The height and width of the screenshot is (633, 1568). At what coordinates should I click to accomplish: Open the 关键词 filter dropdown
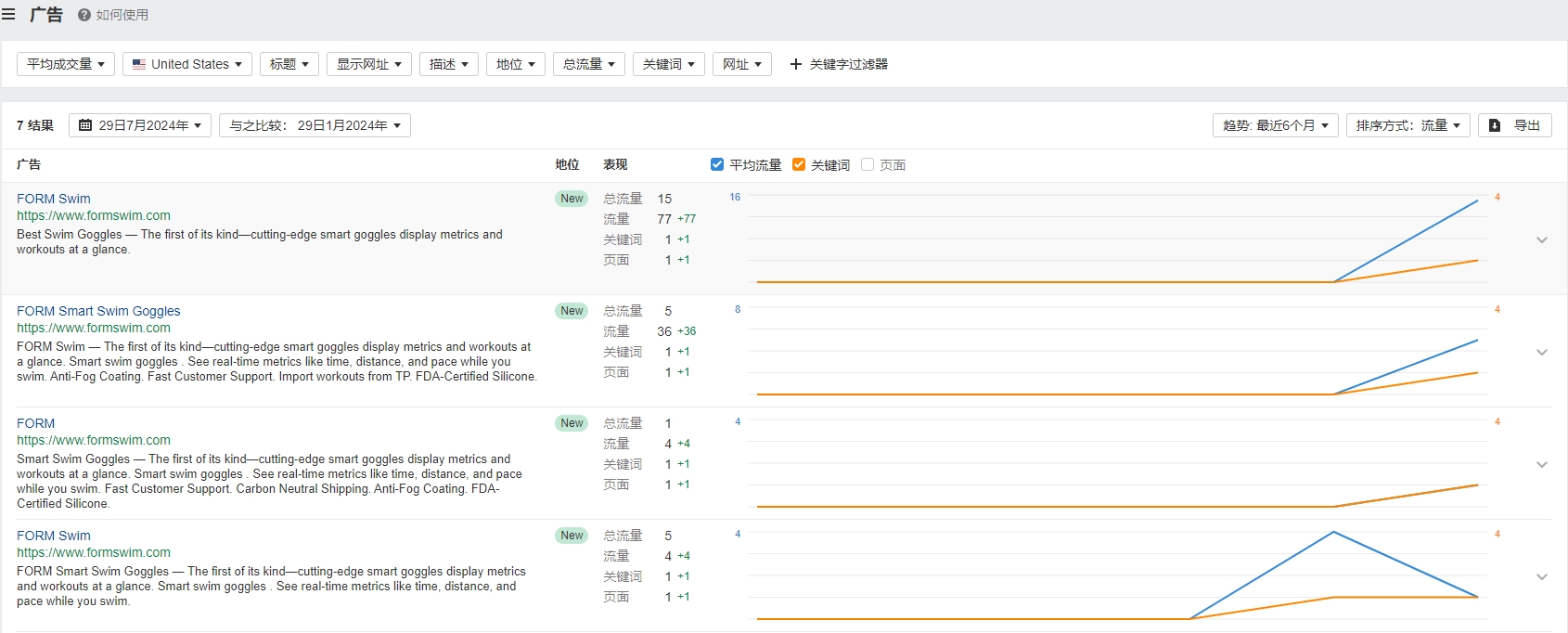[x=669, y=64]
